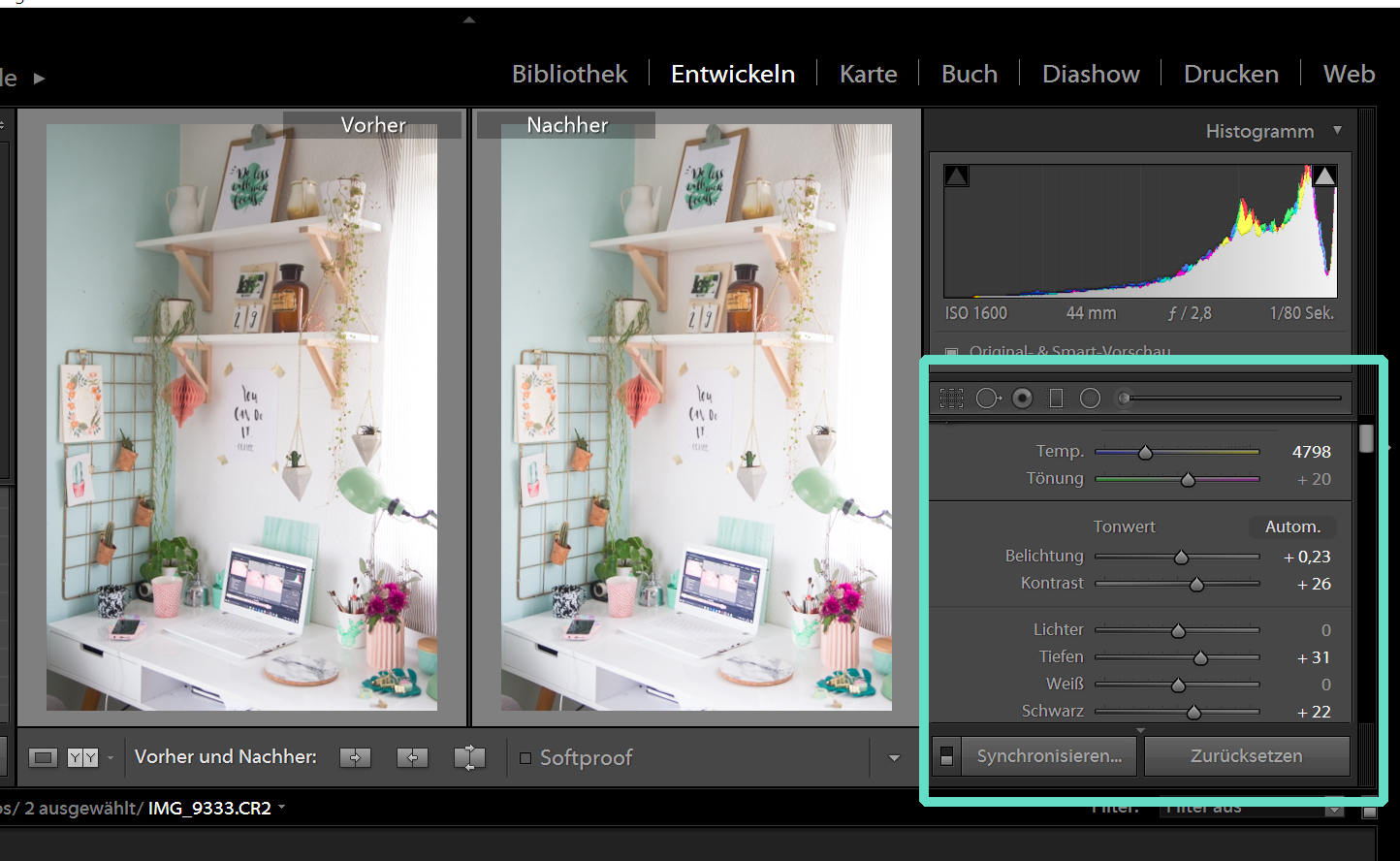This screenshot has height=861, width=1400.
Task: Swap Before and After settings
Action: 469,758
